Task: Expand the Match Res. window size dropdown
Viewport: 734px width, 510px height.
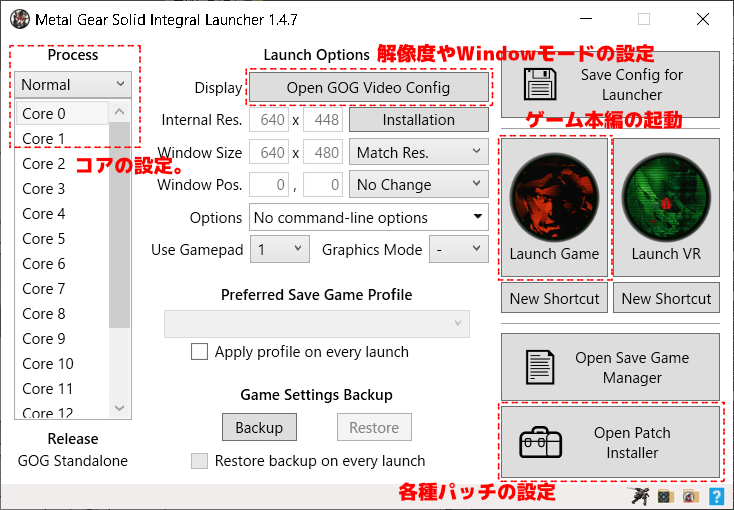Action: click(418, 152)
